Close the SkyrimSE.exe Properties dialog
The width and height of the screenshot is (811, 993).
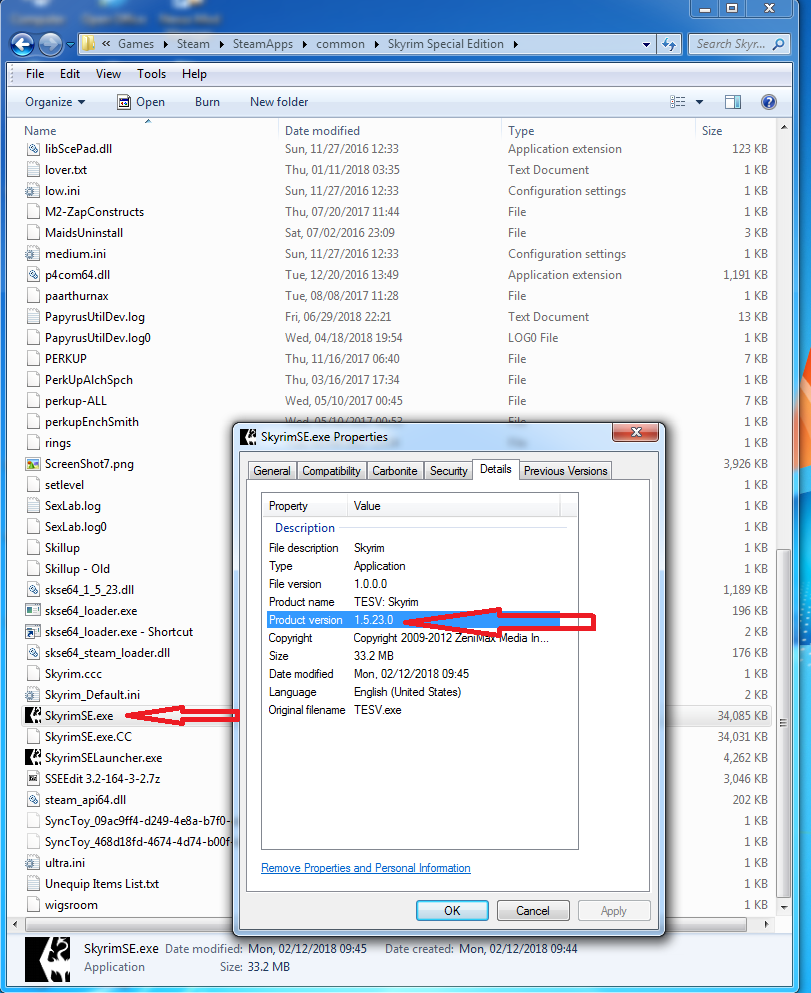[636, 432]
